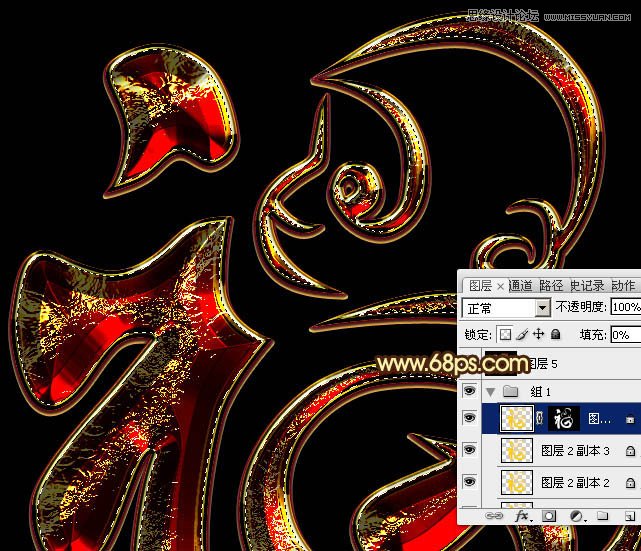
Task: Click the lock icon on the selected layer
Action: [630, 419]
